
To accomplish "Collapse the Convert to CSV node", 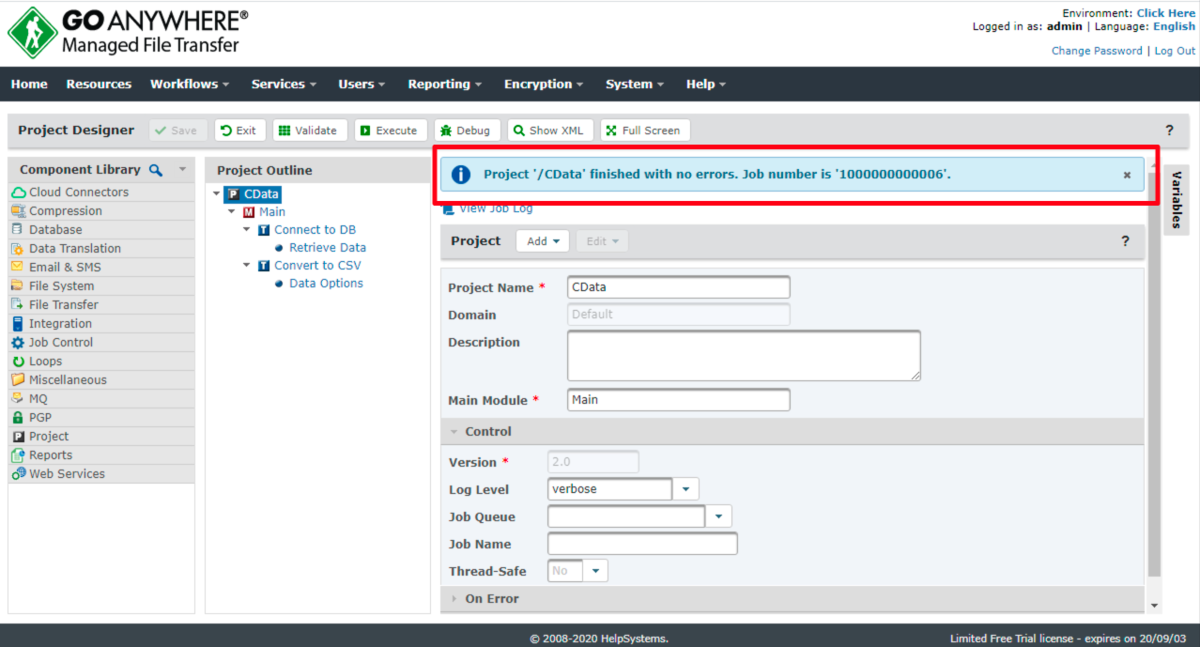I will click(x=247, y=266).
